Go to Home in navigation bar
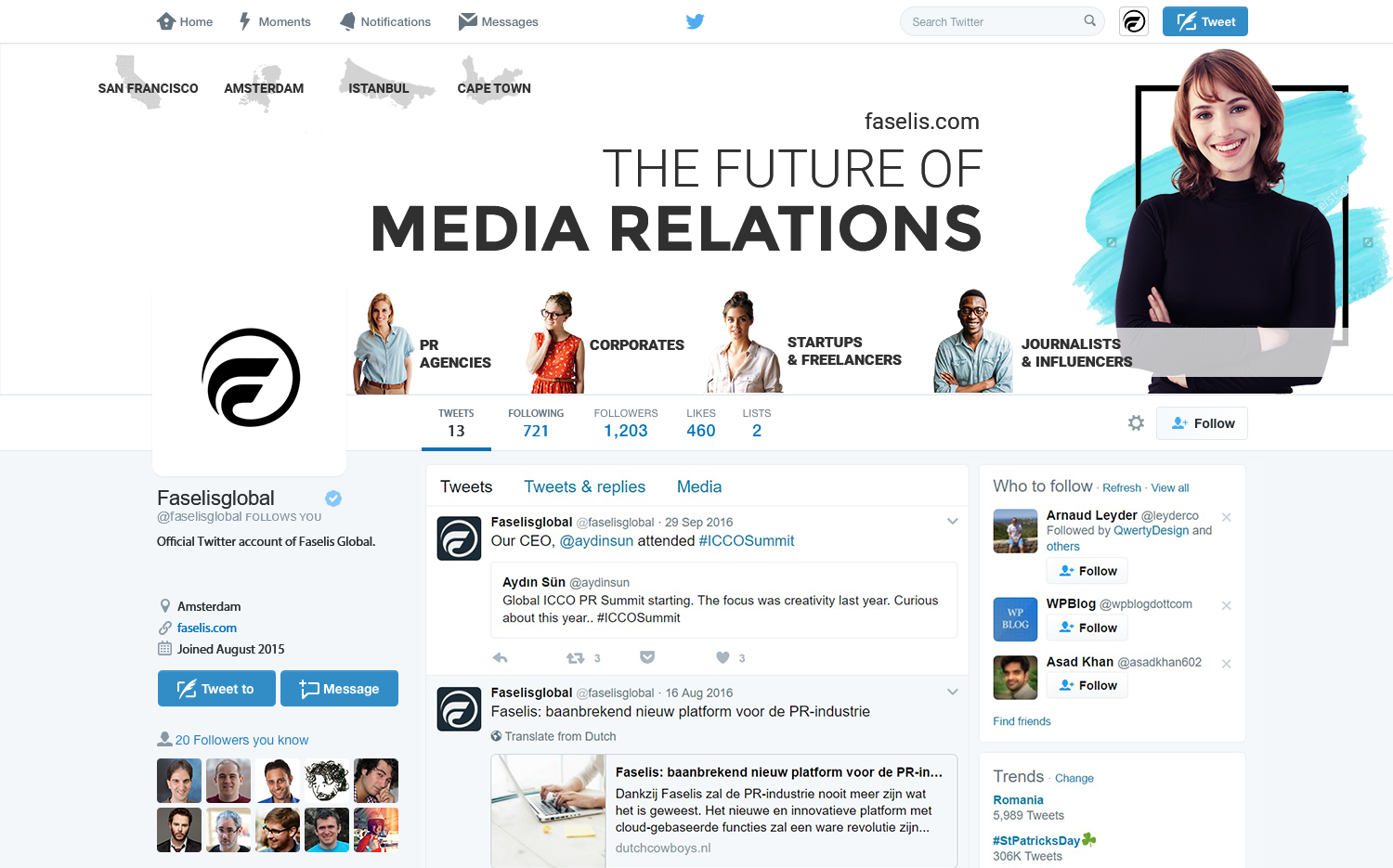Screen dimensions: 1393x868 [x=185, y=21]
